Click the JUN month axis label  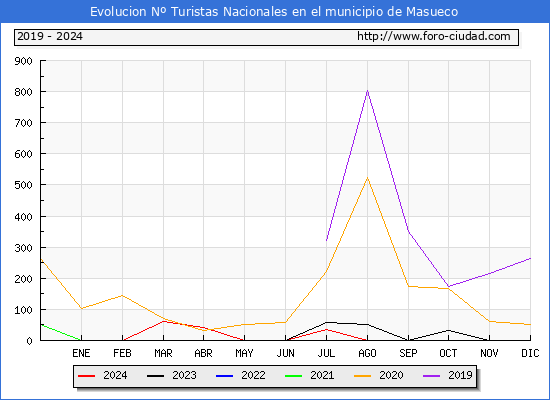click(x=286, y=353)
